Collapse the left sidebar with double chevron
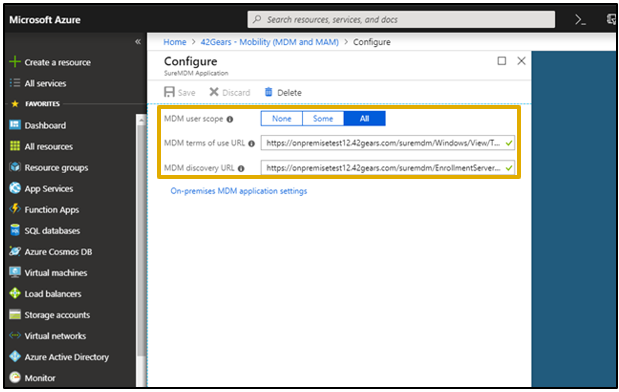619x392 pixels. point(138,41)
